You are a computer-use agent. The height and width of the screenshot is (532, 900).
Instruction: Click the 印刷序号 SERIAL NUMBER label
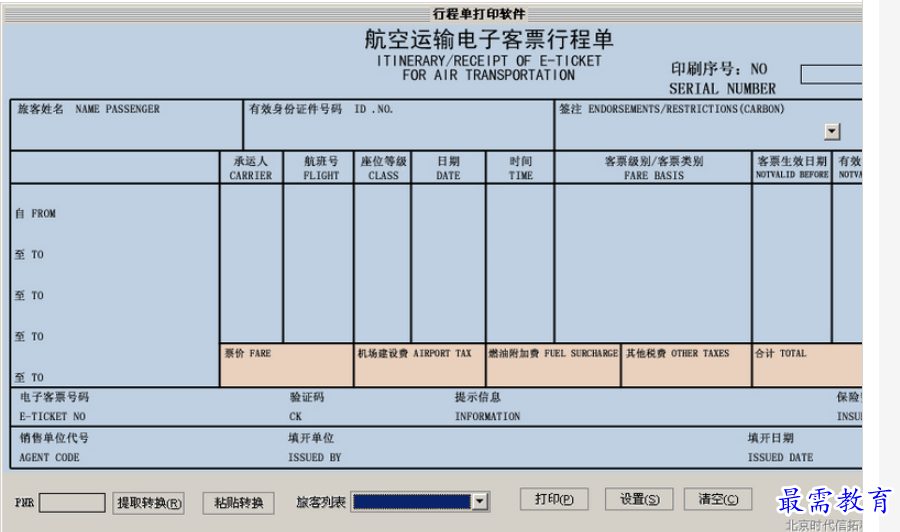click(722, 79)
